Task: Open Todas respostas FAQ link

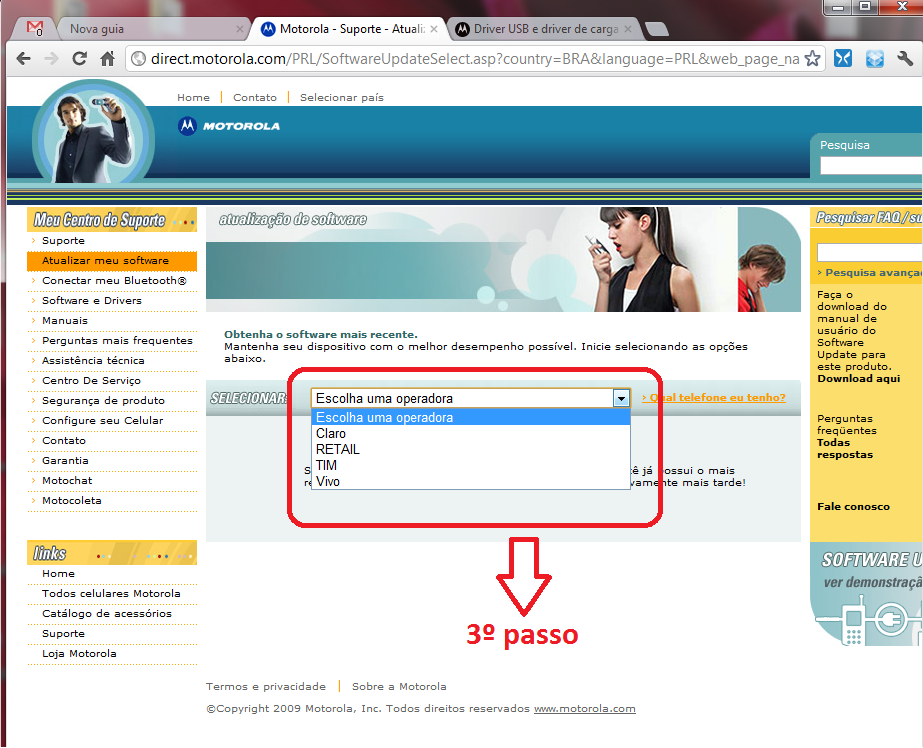Action: [x=845, y=448]
